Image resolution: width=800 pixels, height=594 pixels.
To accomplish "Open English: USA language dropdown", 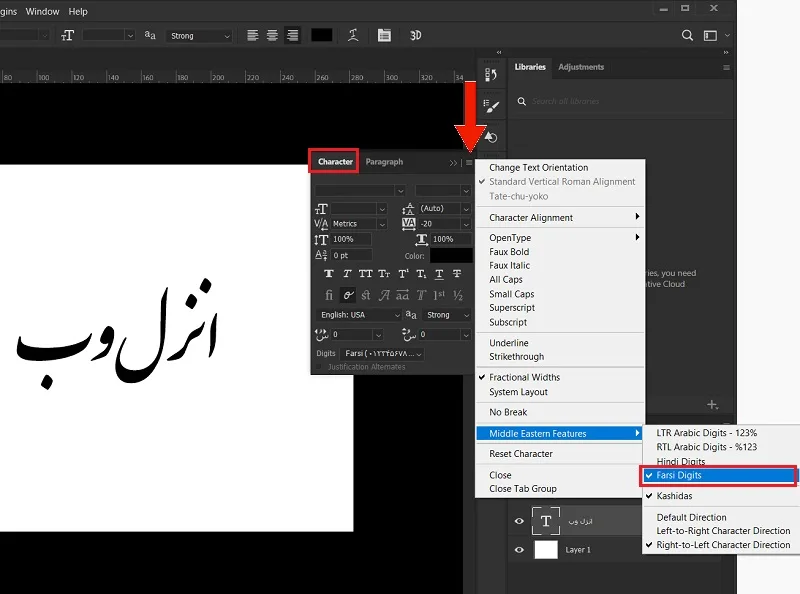I will click(x=359, y=315).
